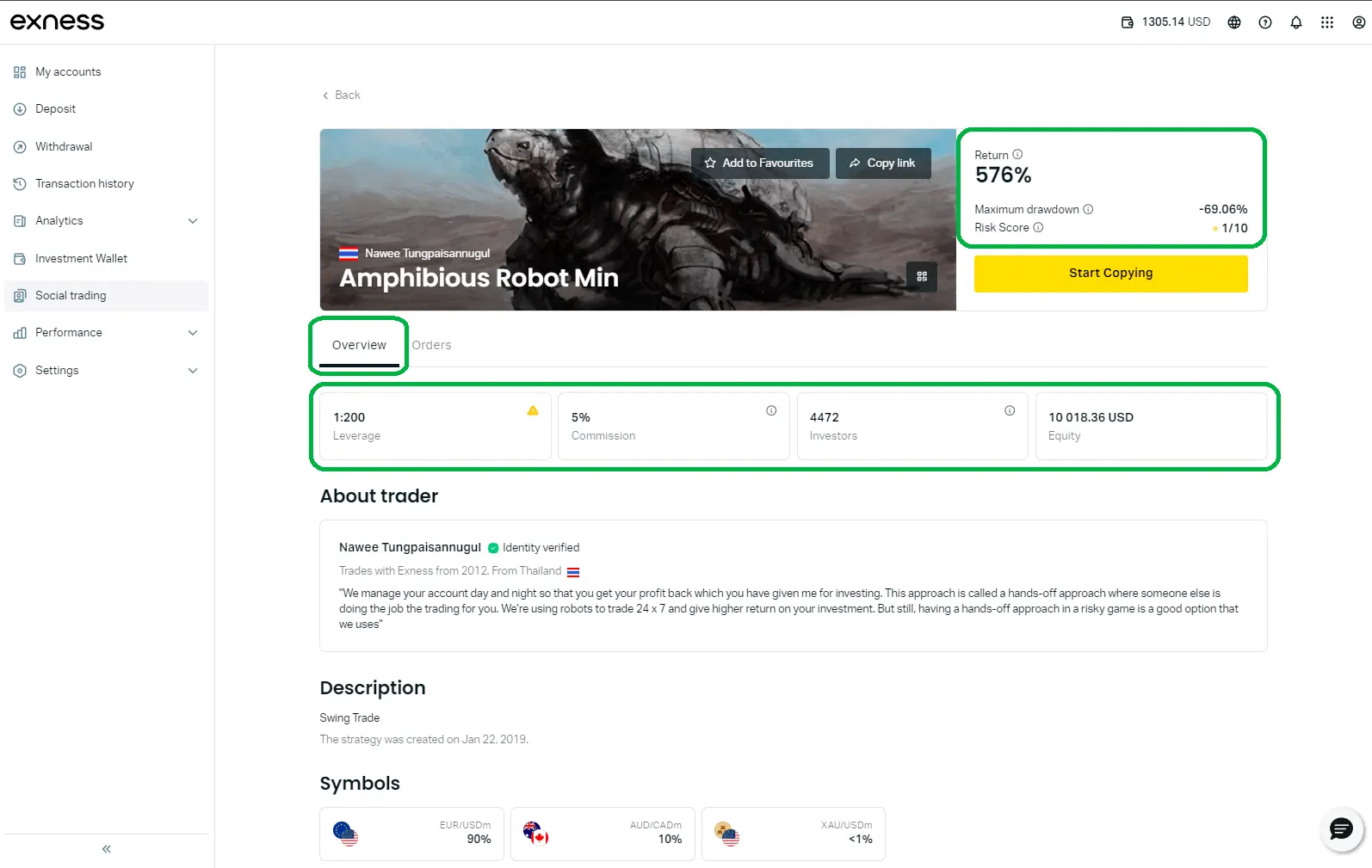The height and width of the screenshot is (868, 1372).
Task: Expand the Performance section
Action: tap(193, 333)
